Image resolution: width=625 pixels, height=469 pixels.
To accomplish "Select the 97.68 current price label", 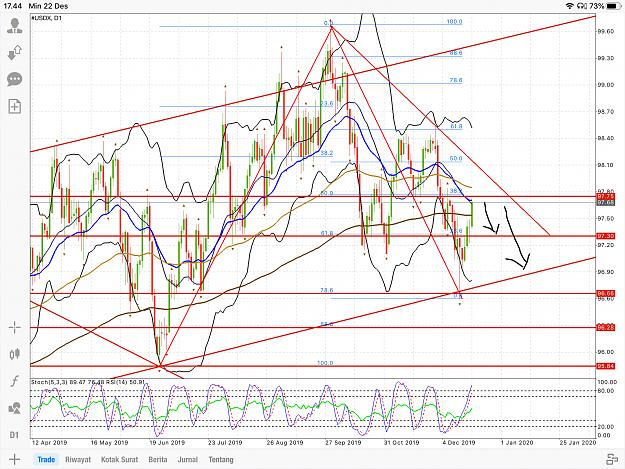I will (605, 202).
